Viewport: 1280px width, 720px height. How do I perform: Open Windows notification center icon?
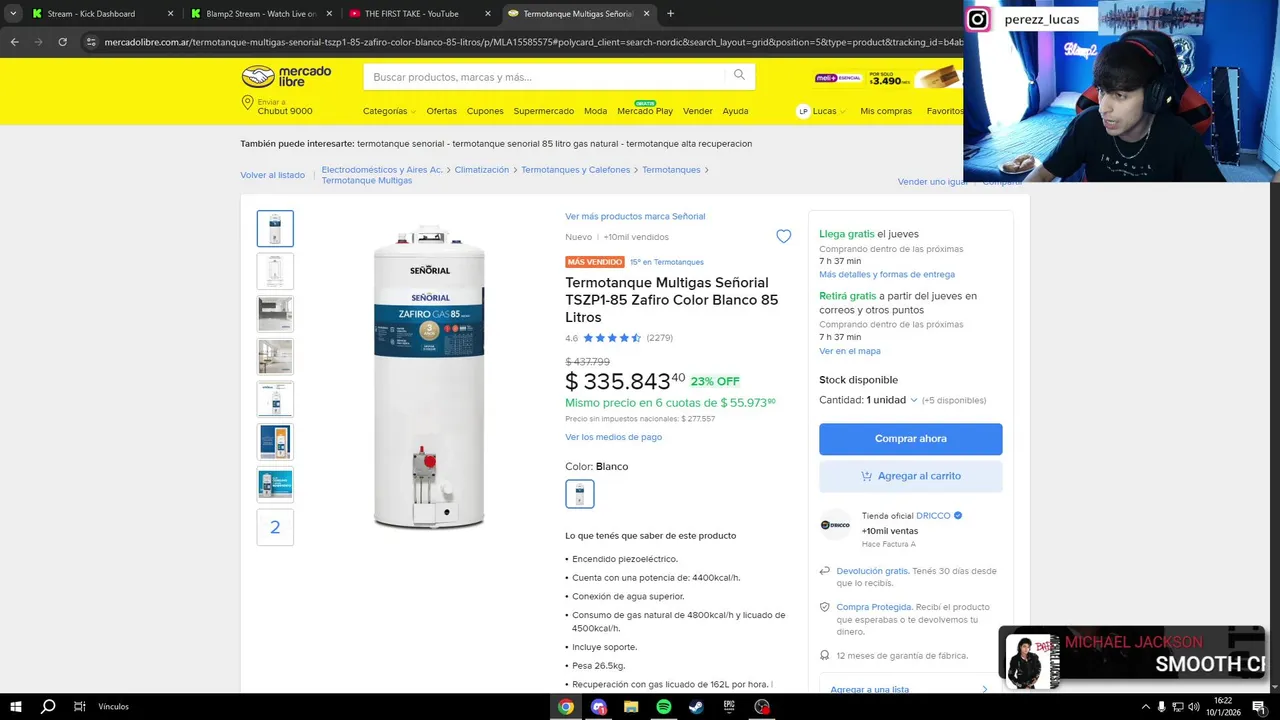click(1259, 706)
